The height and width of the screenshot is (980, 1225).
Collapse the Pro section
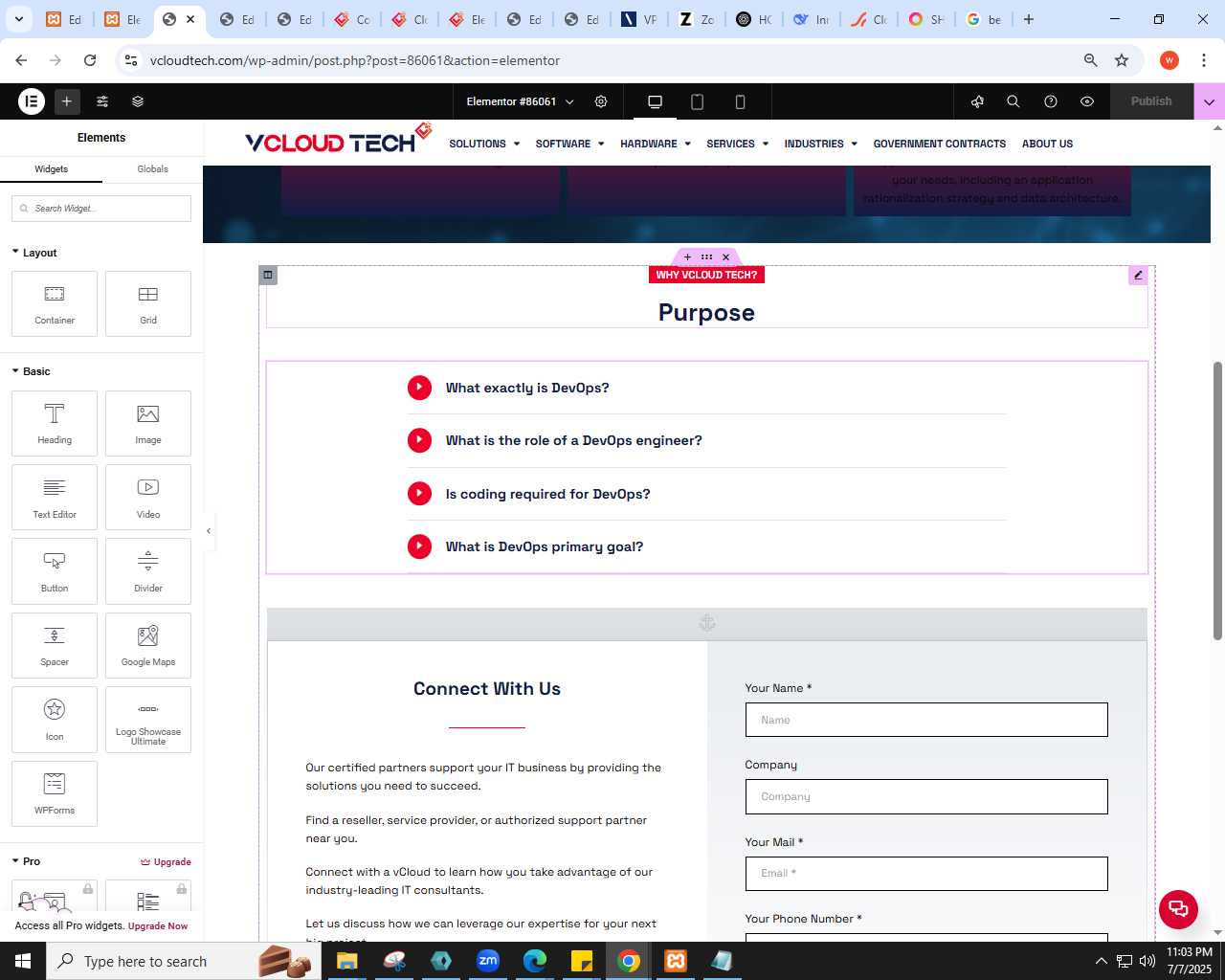coord(26,861)
